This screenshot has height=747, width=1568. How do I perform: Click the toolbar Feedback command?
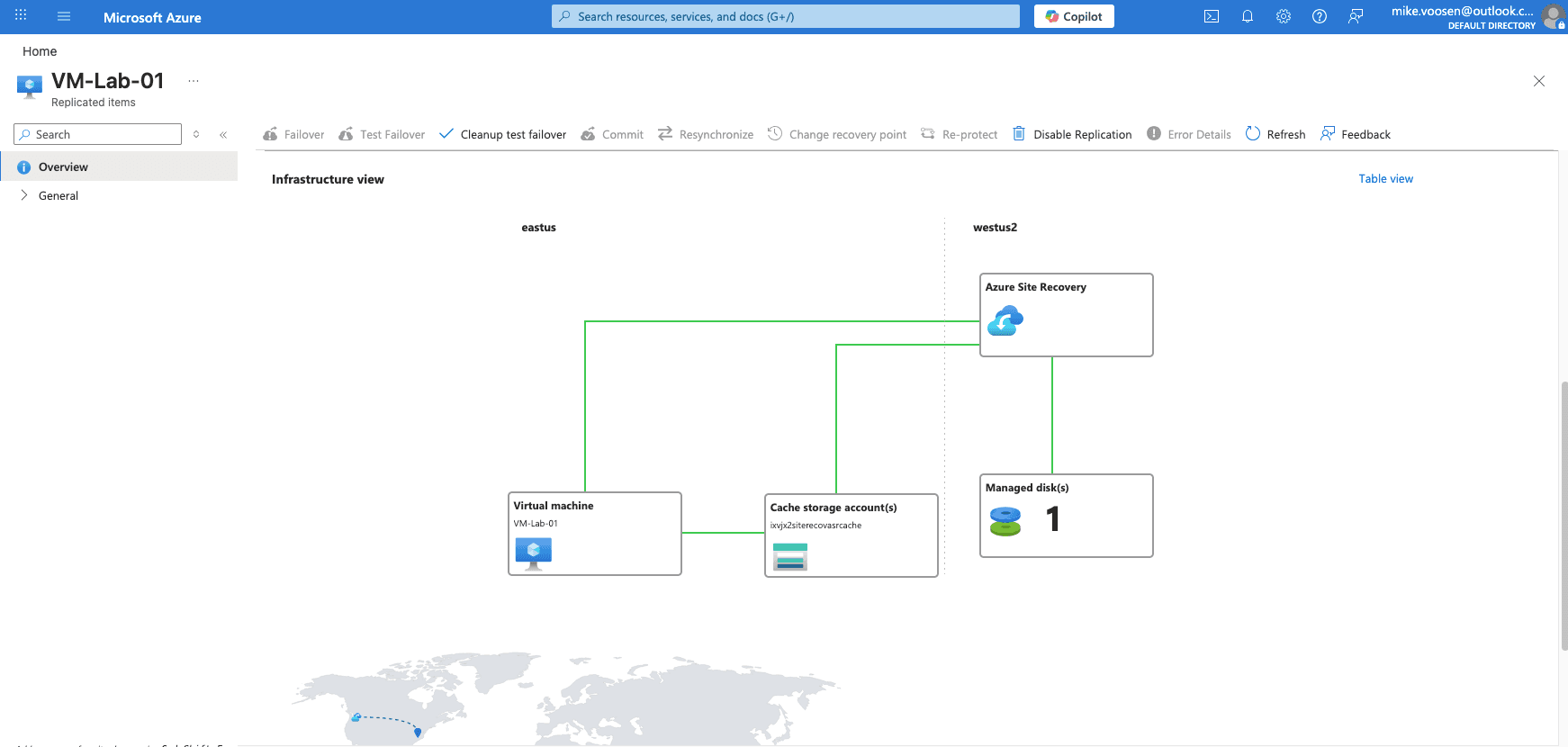point(1356,134)
